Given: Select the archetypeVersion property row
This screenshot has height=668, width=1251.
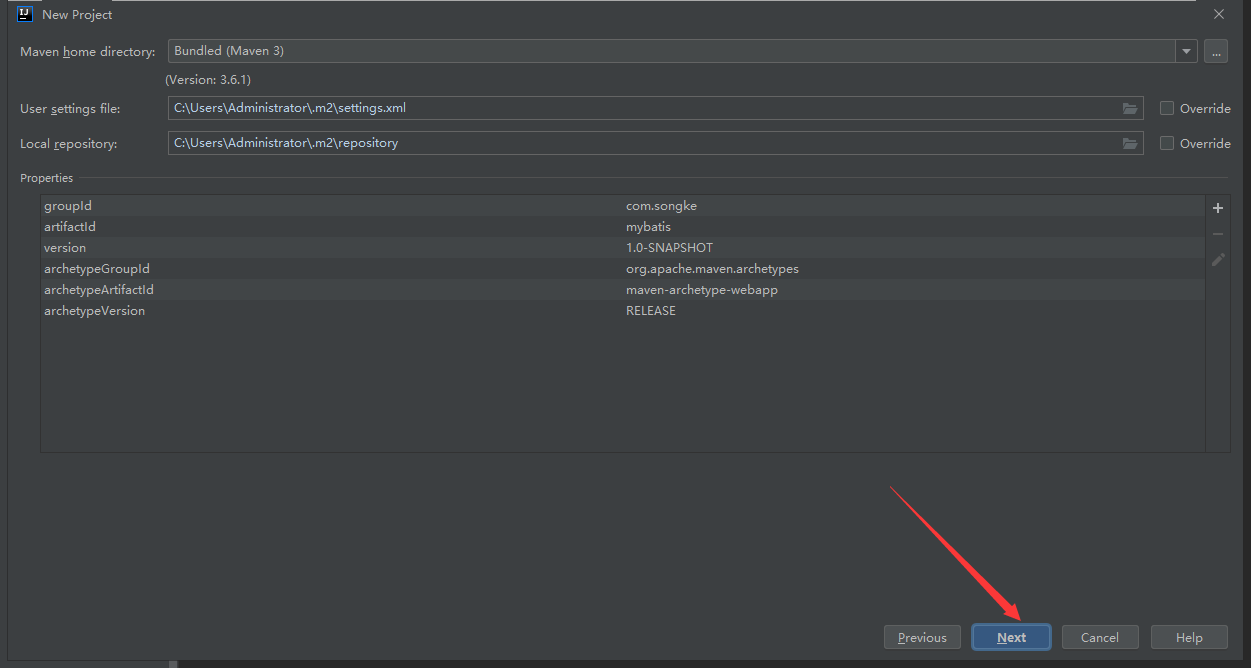Looking at the screenshot, I should click(622, 311).
